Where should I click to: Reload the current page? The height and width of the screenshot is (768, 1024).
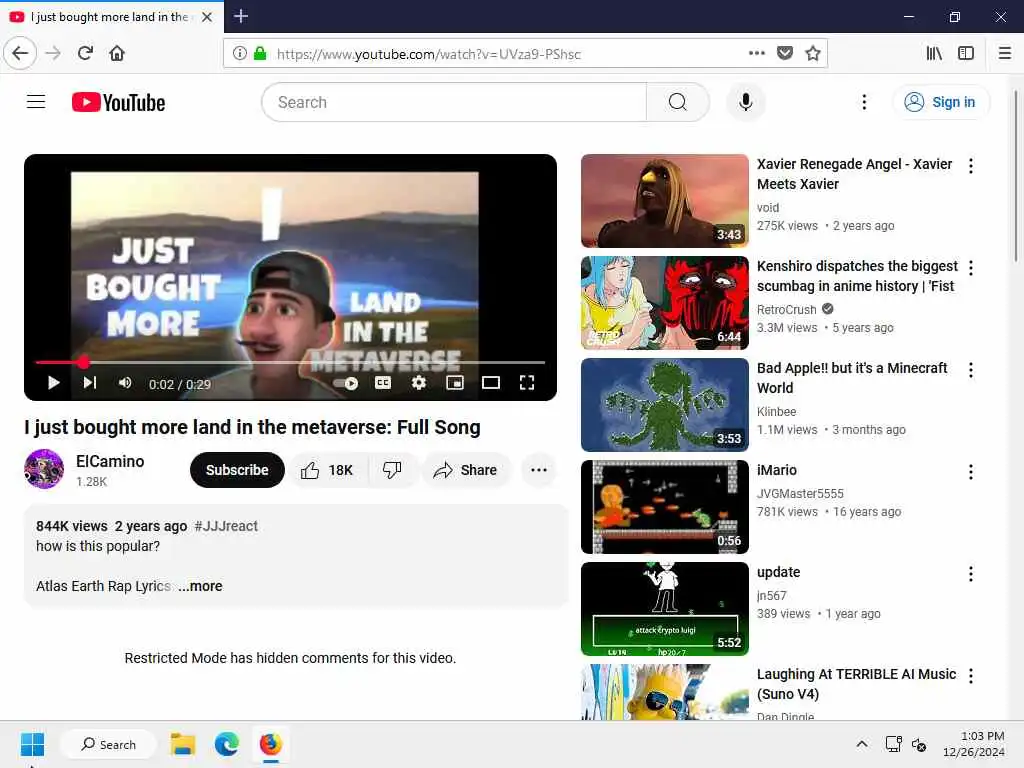(85, 53)
